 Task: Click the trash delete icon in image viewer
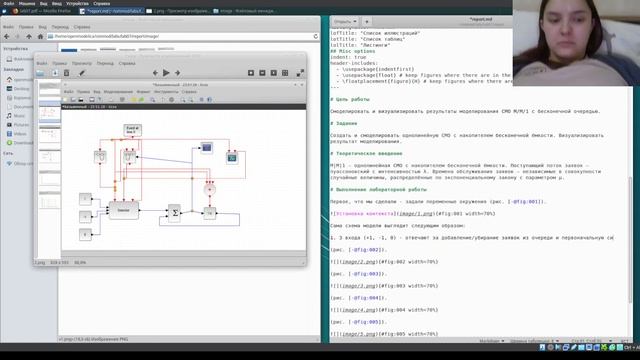[67, 73]
